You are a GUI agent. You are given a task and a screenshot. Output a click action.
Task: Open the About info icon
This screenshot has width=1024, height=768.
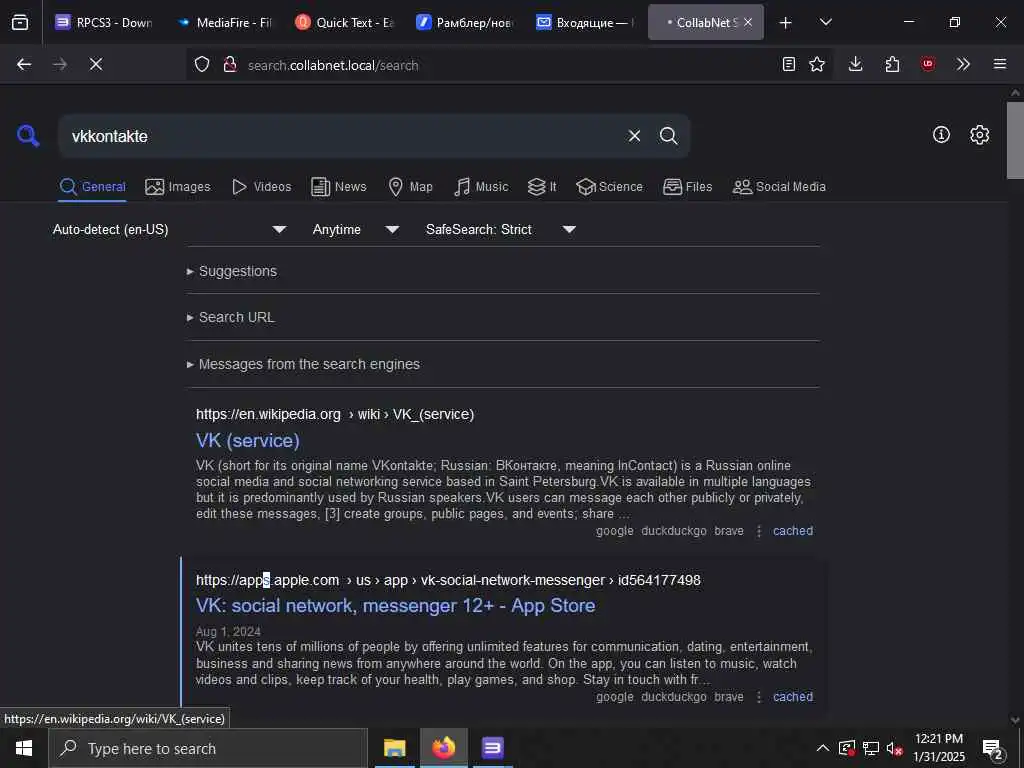941,135
